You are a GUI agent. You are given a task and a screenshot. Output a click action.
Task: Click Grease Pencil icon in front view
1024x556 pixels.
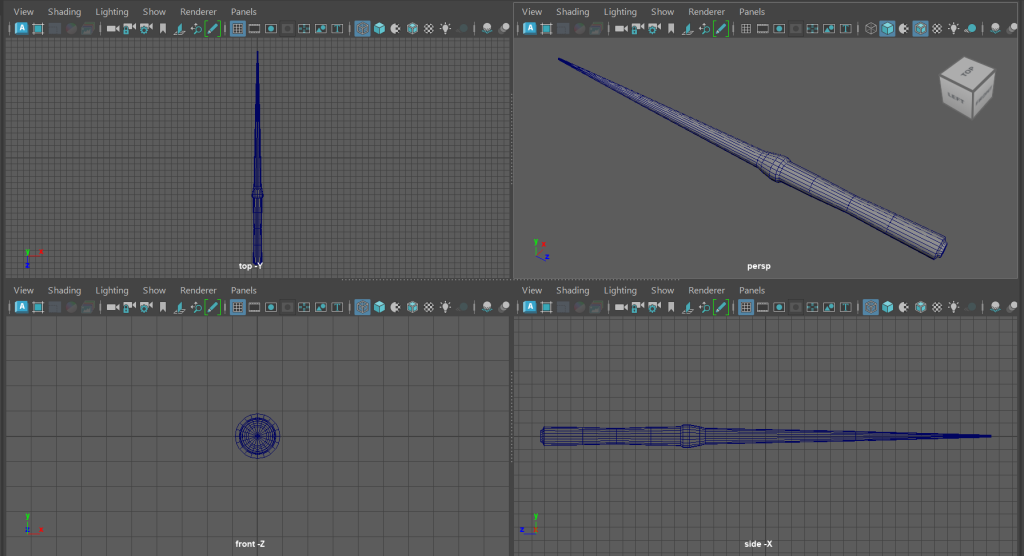click(212, 308)
